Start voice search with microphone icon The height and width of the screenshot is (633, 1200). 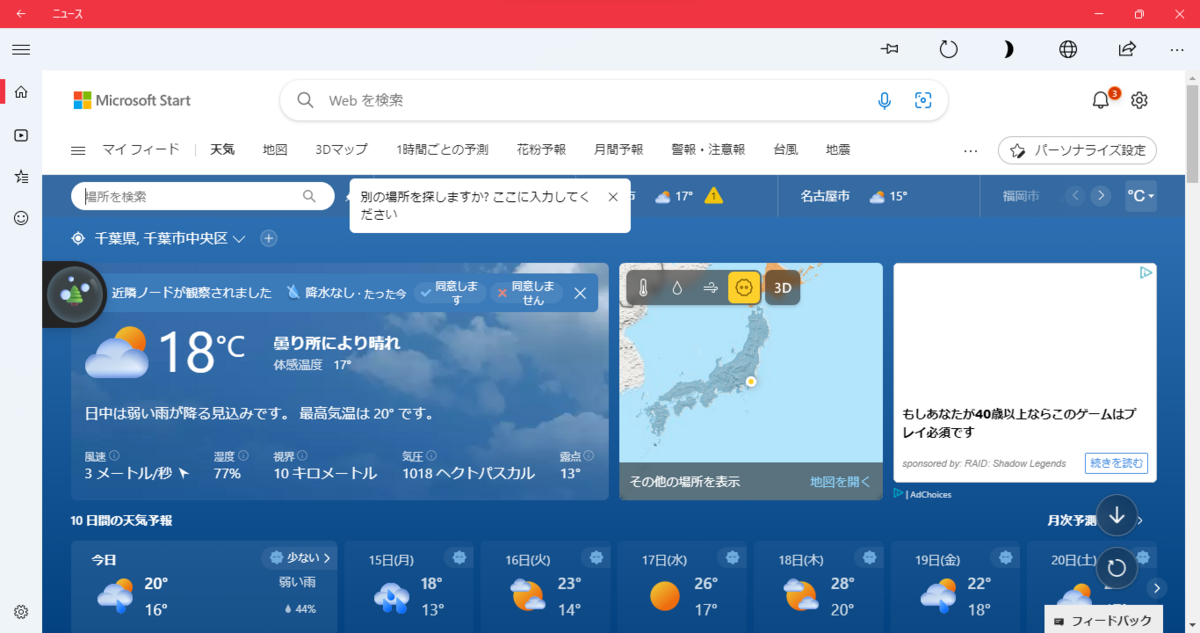pyautogui.click(x=884, y=100)
